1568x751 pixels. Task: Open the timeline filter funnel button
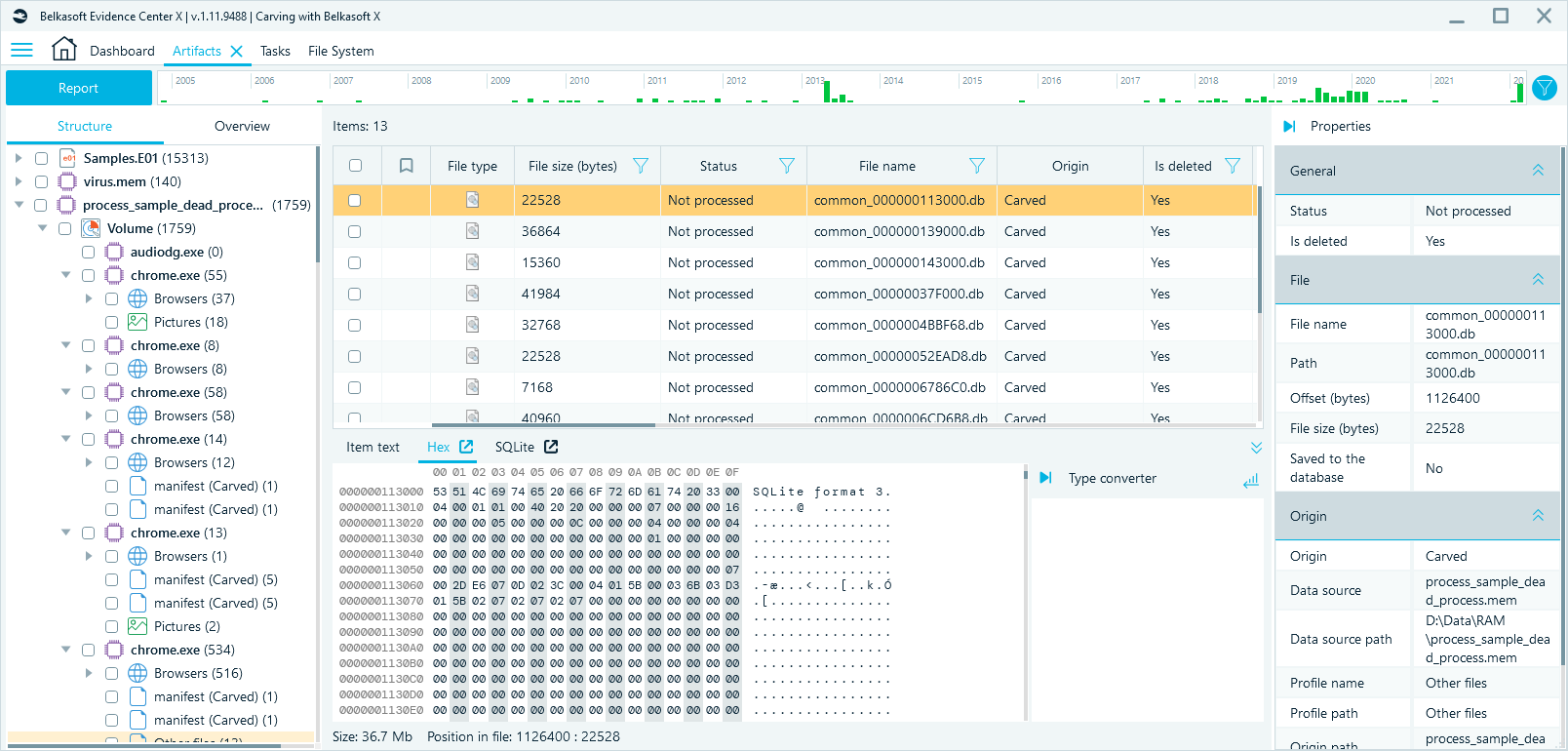(x=1545, y=88)
